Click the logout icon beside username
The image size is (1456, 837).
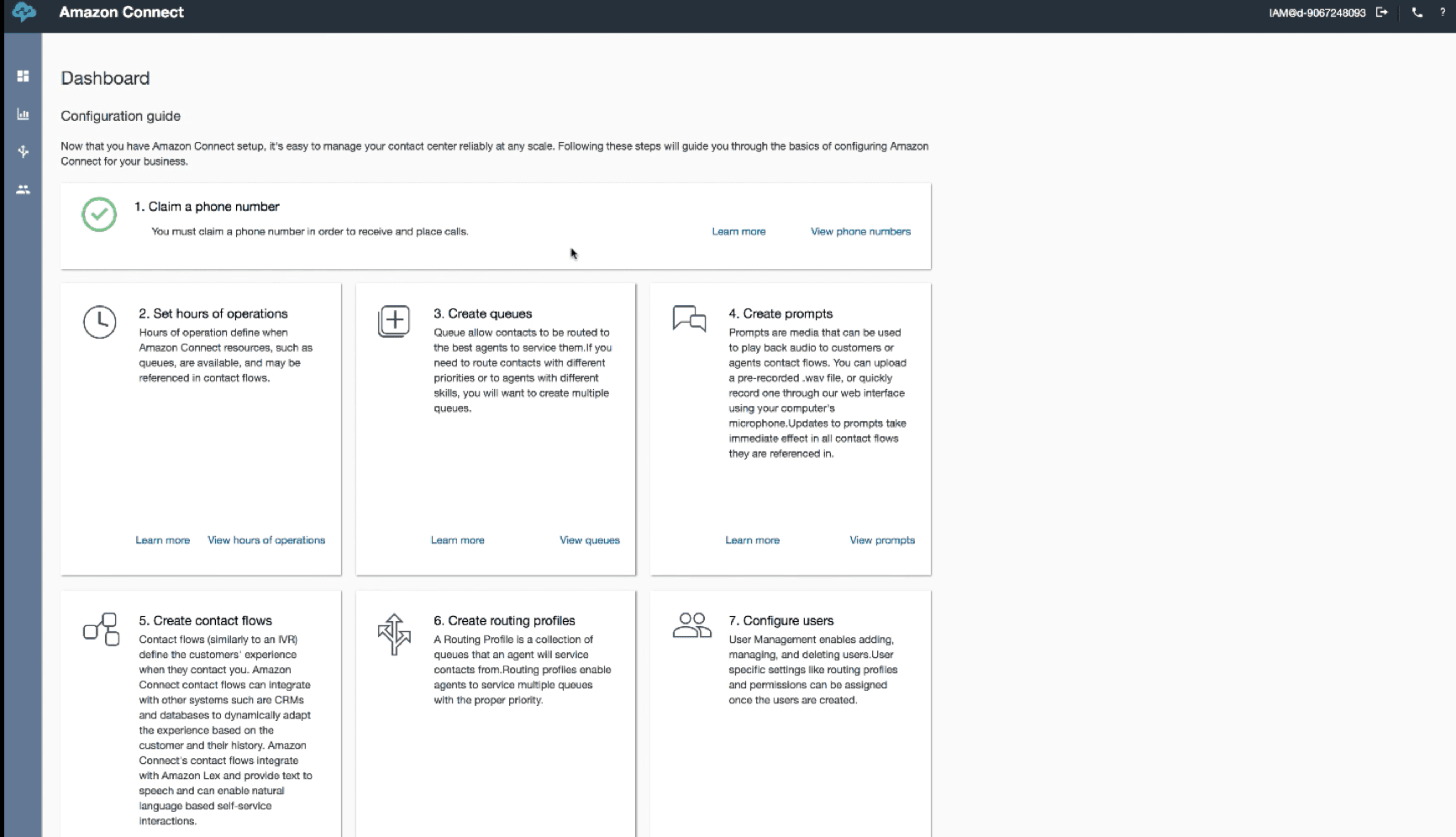tap(1381, 13)
